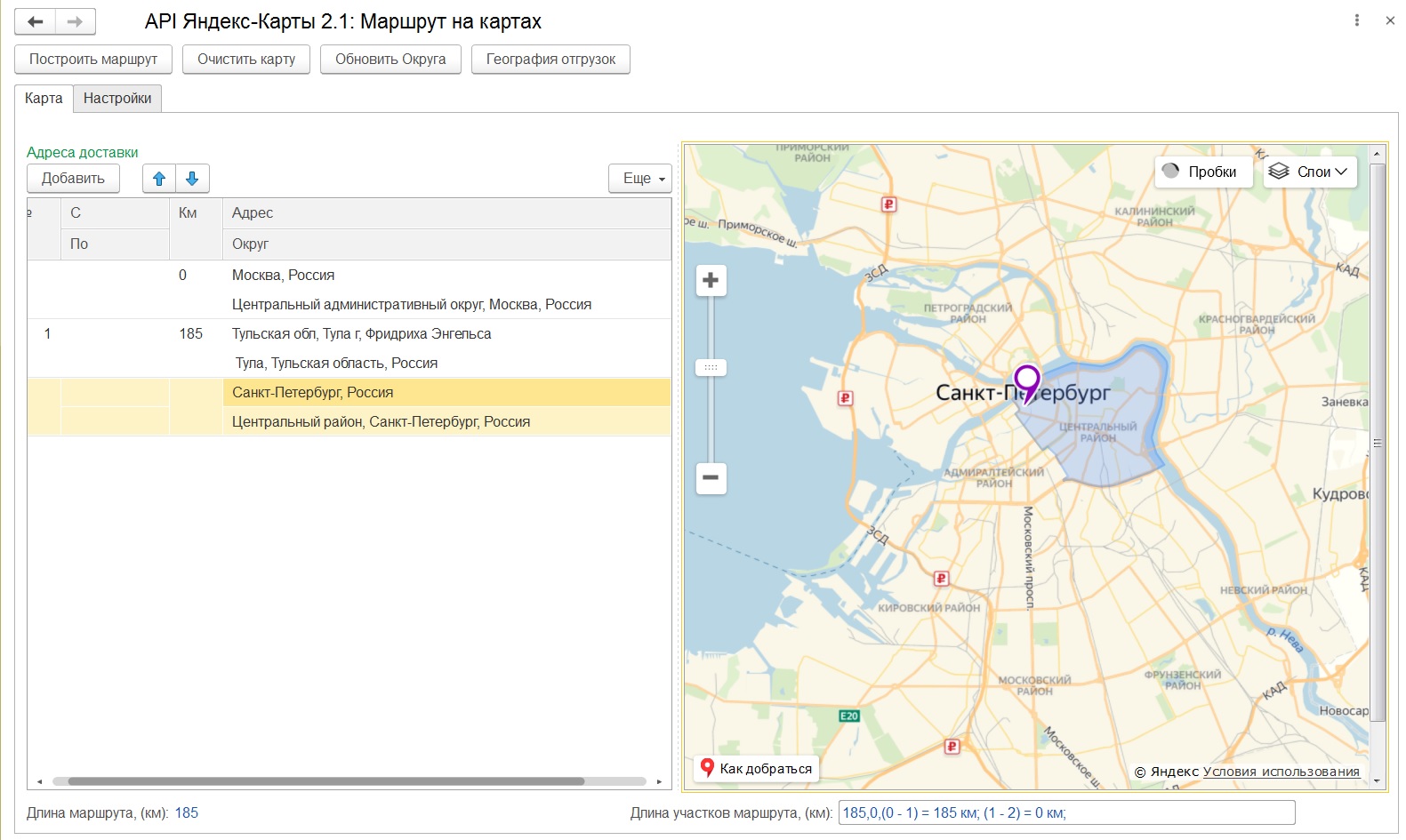This screenshot has width=1406, height=840.
Task: Zoom out the map with minus button
Action: (x=711, y=478)
